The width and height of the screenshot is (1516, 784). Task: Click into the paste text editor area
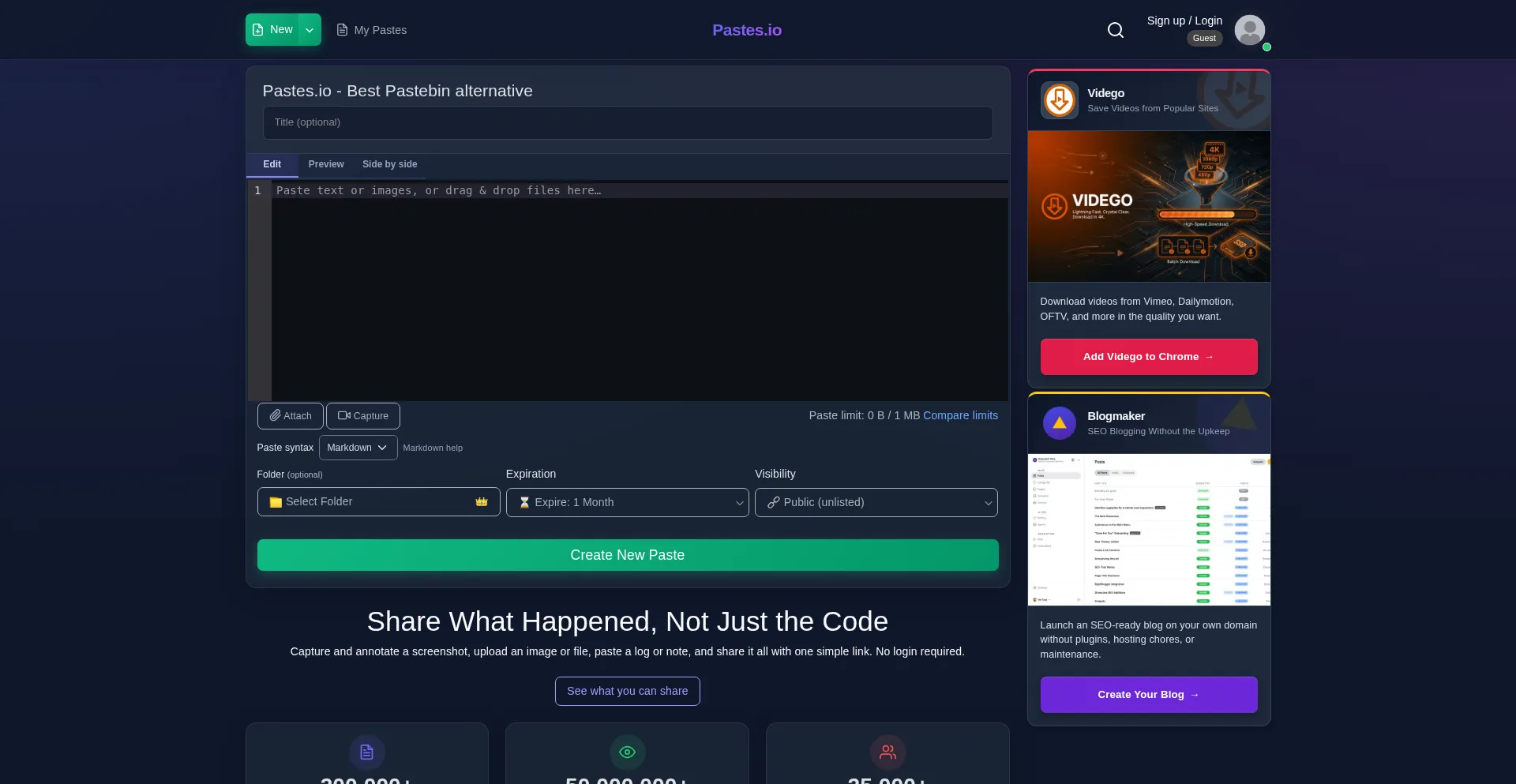coord(639,291)
